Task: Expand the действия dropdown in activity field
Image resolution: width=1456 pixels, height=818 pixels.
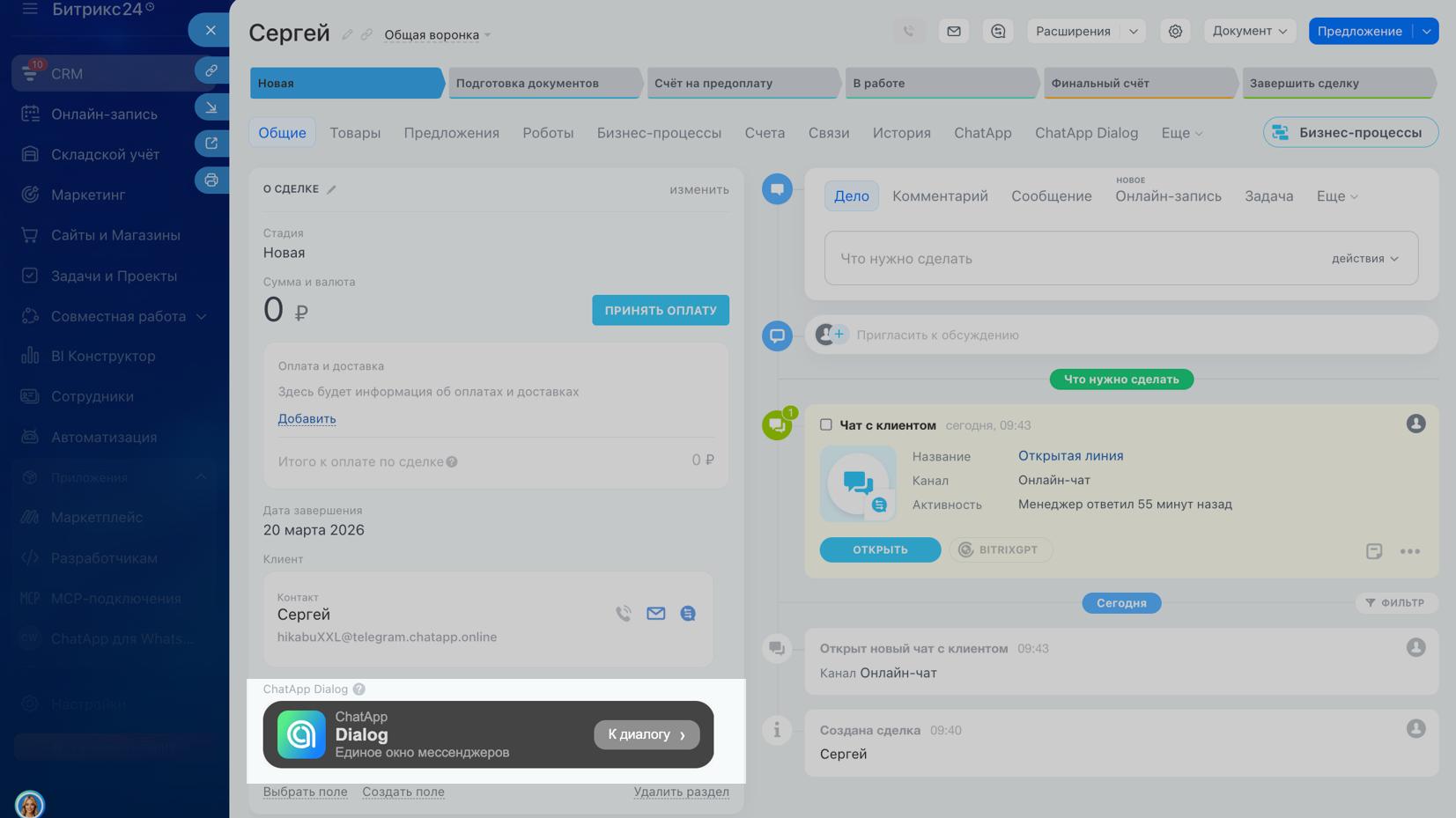Action: [1364, 259]
